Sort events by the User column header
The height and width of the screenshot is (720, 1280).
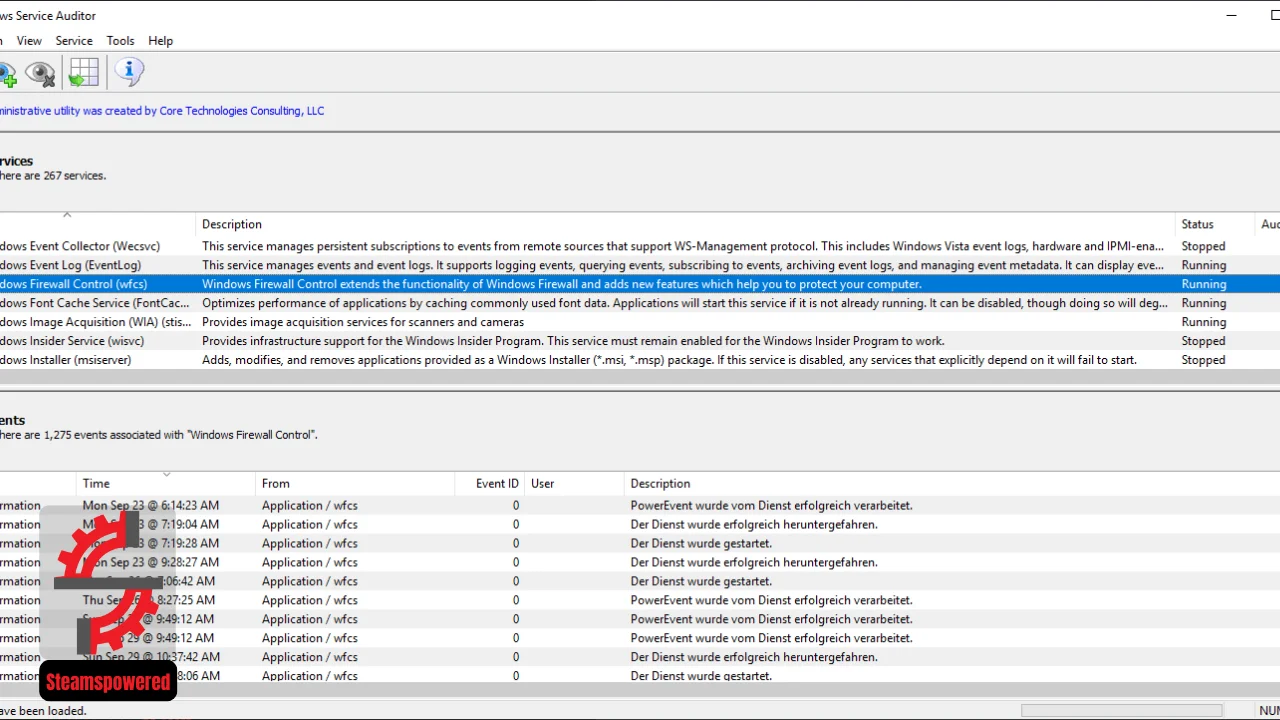(575, 483)
